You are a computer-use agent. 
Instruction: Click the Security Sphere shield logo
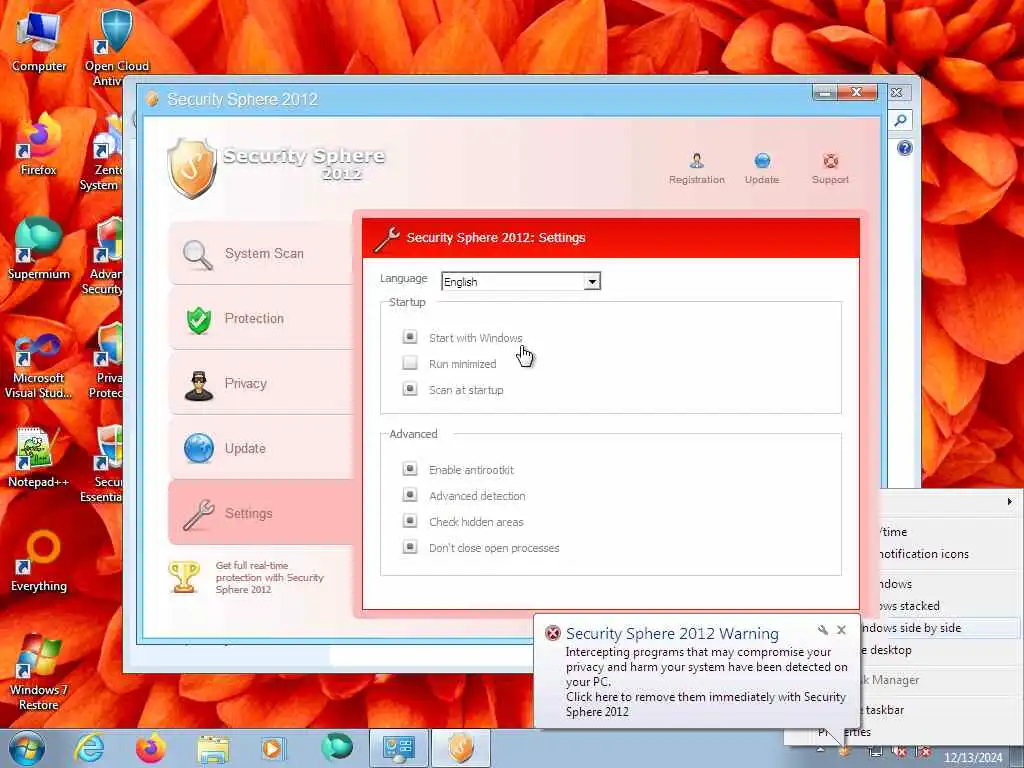pos(191,168)
